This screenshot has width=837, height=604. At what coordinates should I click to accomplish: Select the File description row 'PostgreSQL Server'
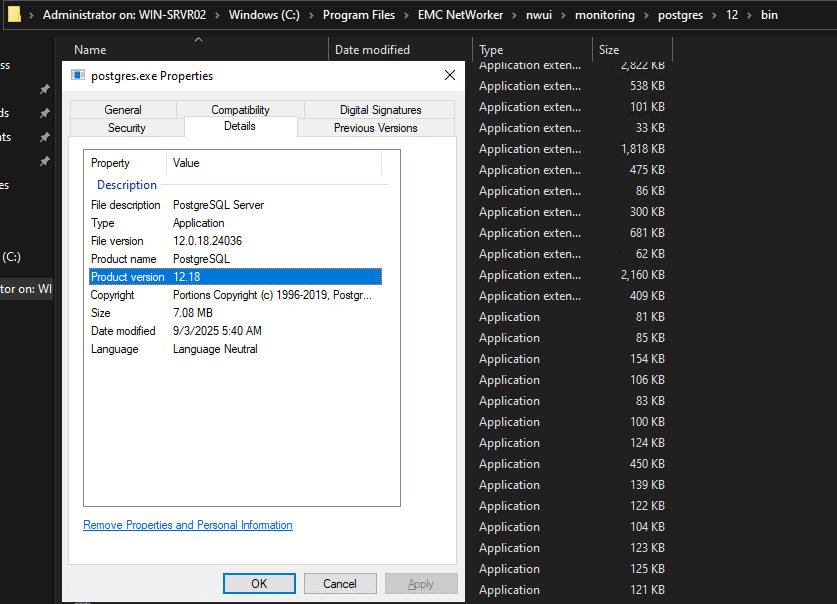tap(235, 205)
